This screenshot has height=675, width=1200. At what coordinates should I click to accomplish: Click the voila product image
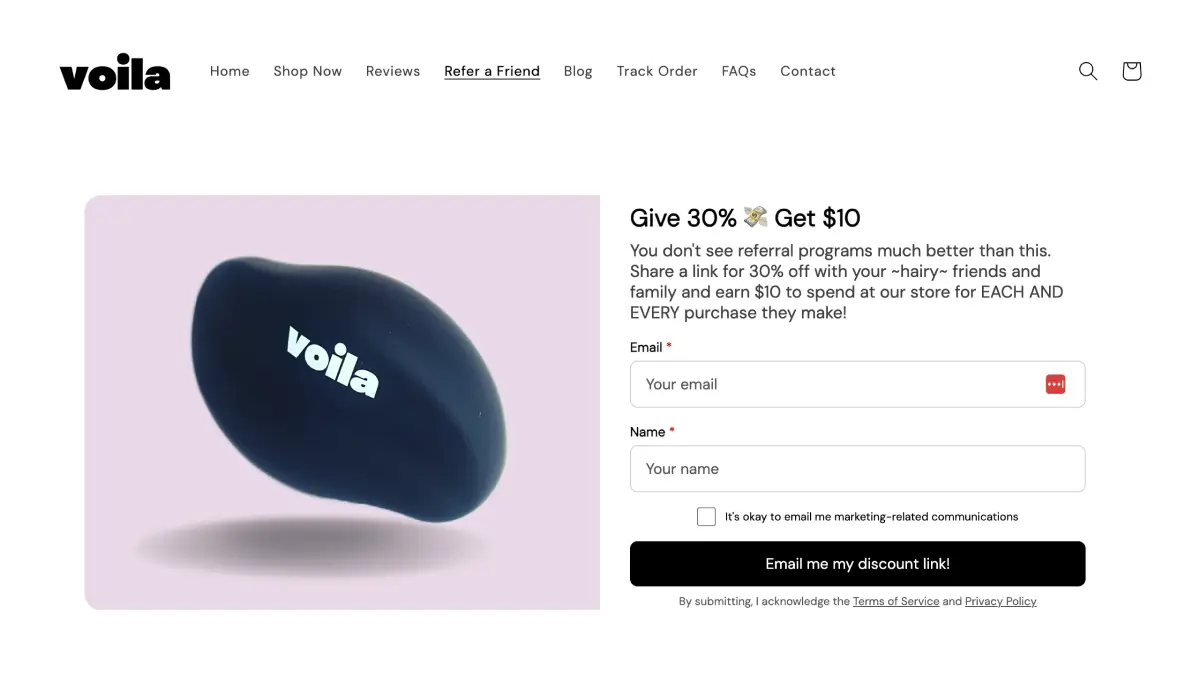[342, 402]
